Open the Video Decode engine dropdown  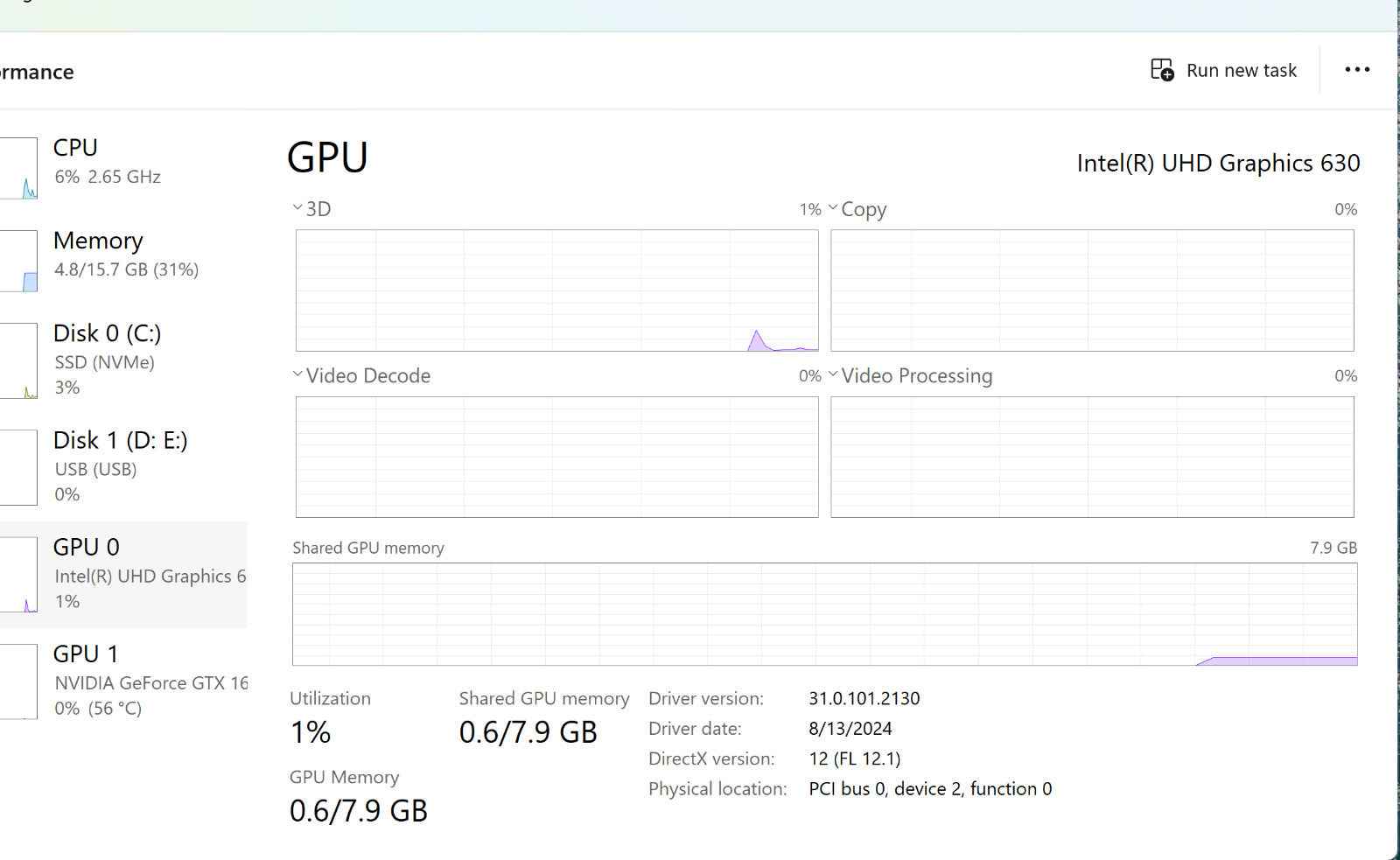click(297, 374)
